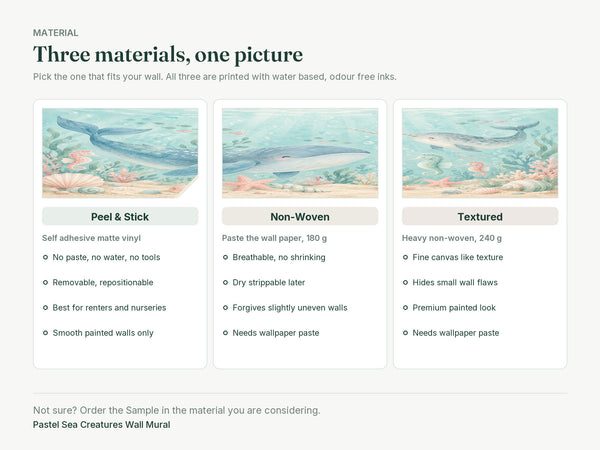Select the Non-Woven material label
The image size is (600, 450).
pos(300,217)
